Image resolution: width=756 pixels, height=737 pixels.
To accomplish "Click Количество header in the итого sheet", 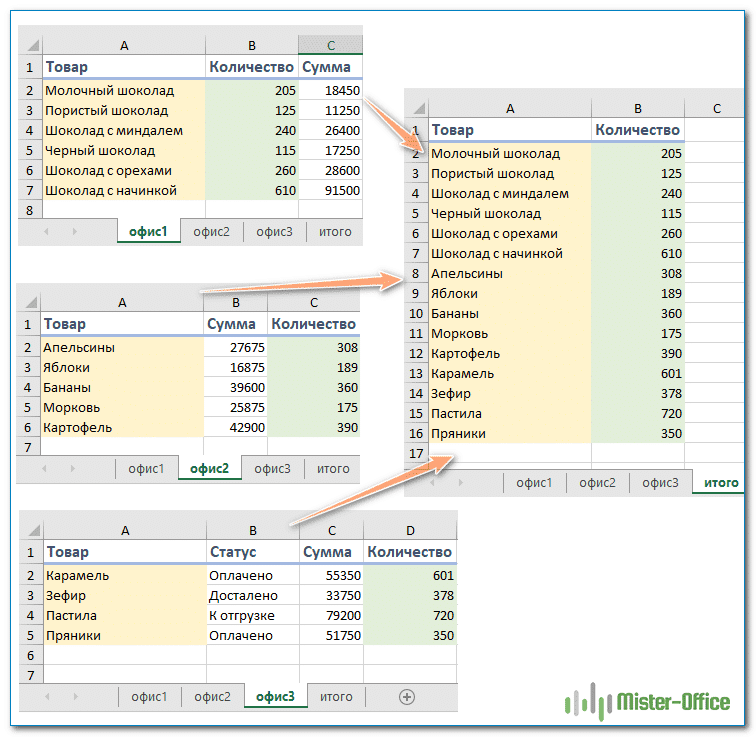I will click(638, 130).
